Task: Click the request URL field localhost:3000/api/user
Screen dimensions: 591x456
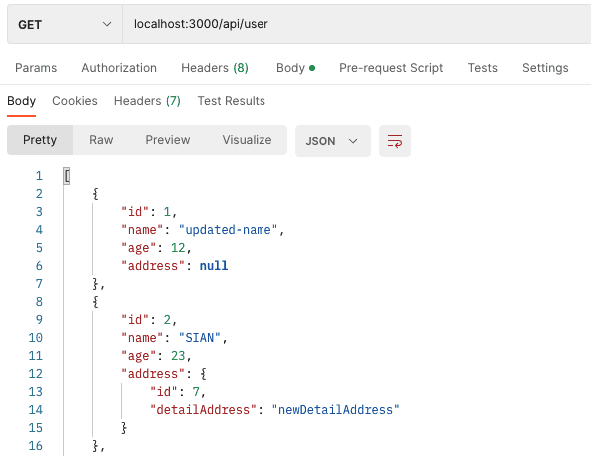Action: point(356,24)
